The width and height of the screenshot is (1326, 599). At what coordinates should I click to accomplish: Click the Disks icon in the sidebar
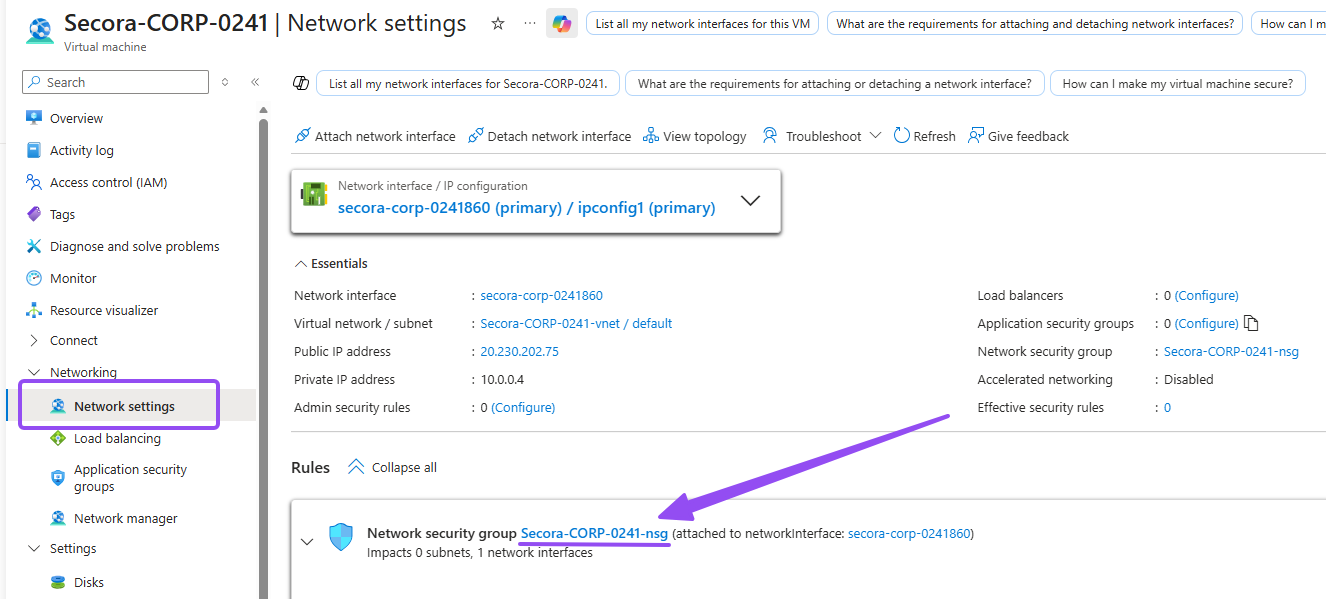pos(58,582)
